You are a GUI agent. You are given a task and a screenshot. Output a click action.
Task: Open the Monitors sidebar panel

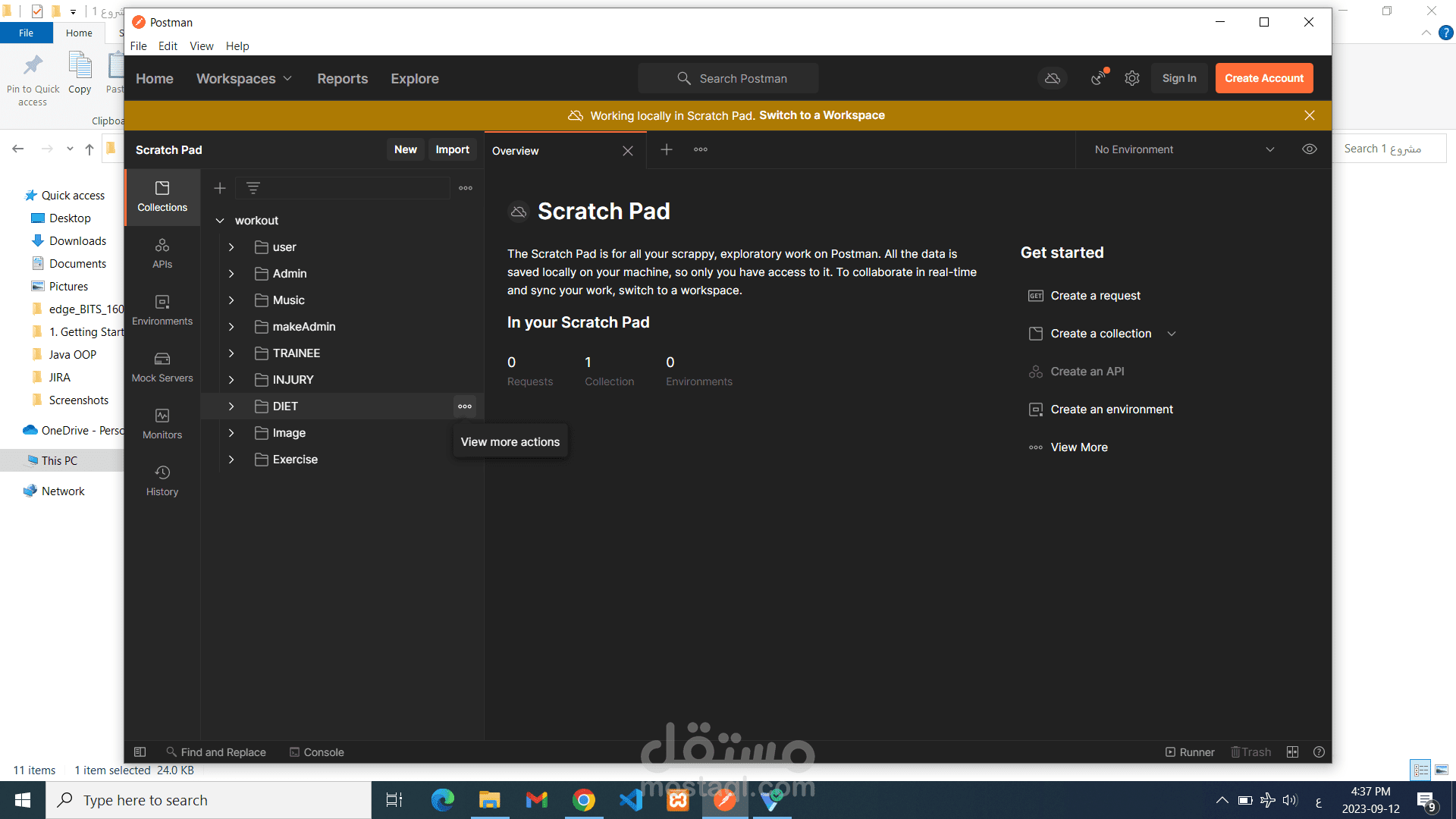pos(162,424)
